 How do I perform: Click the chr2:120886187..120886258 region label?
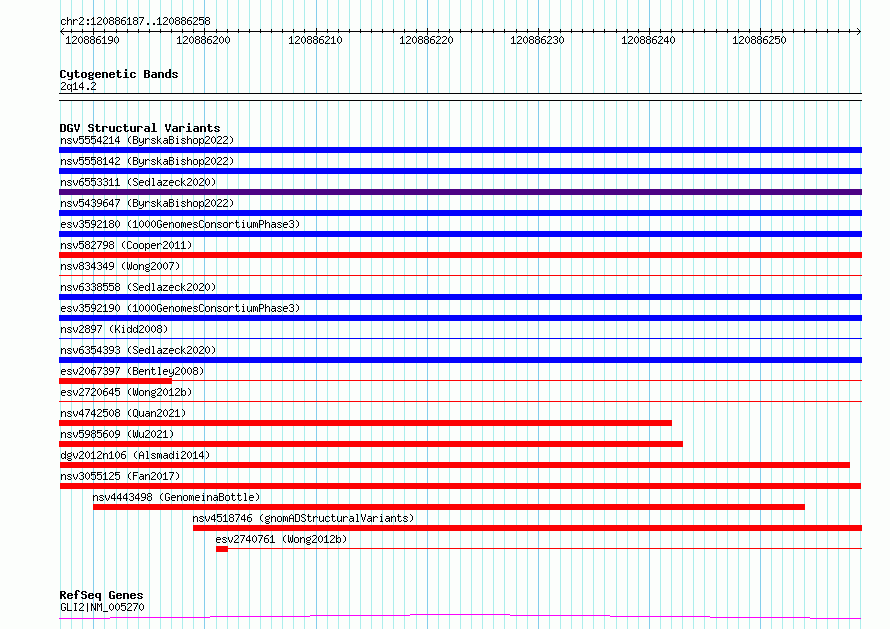135,21
